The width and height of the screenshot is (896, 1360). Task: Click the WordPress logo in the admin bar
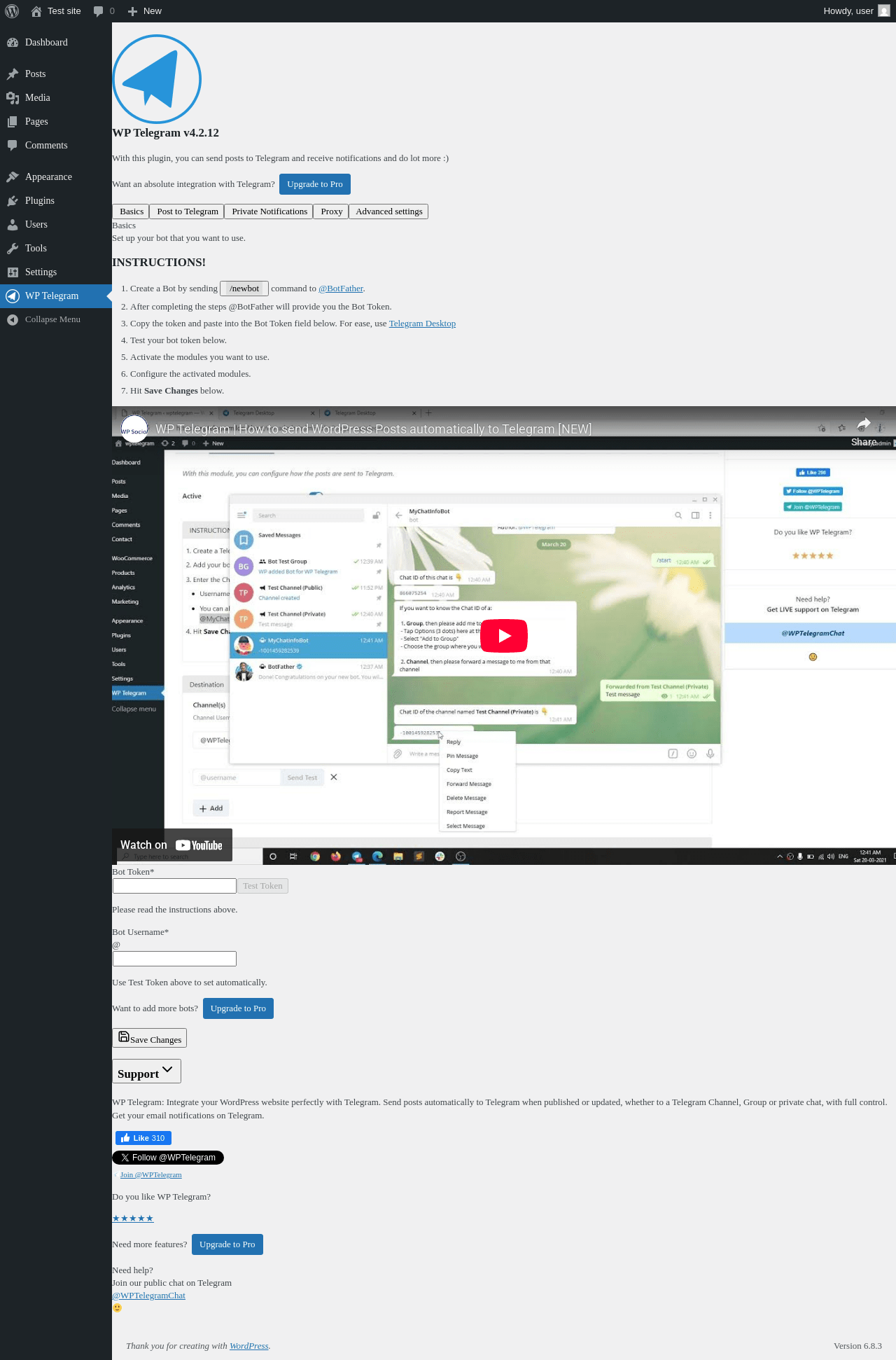(11, 11)
